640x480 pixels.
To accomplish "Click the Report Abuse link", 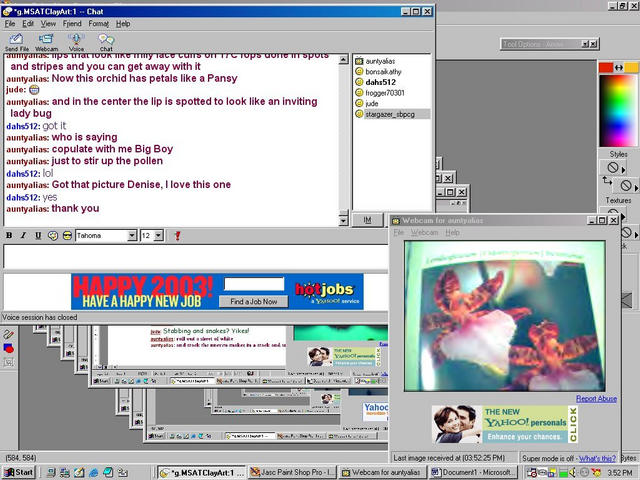I will coord(596,399).
